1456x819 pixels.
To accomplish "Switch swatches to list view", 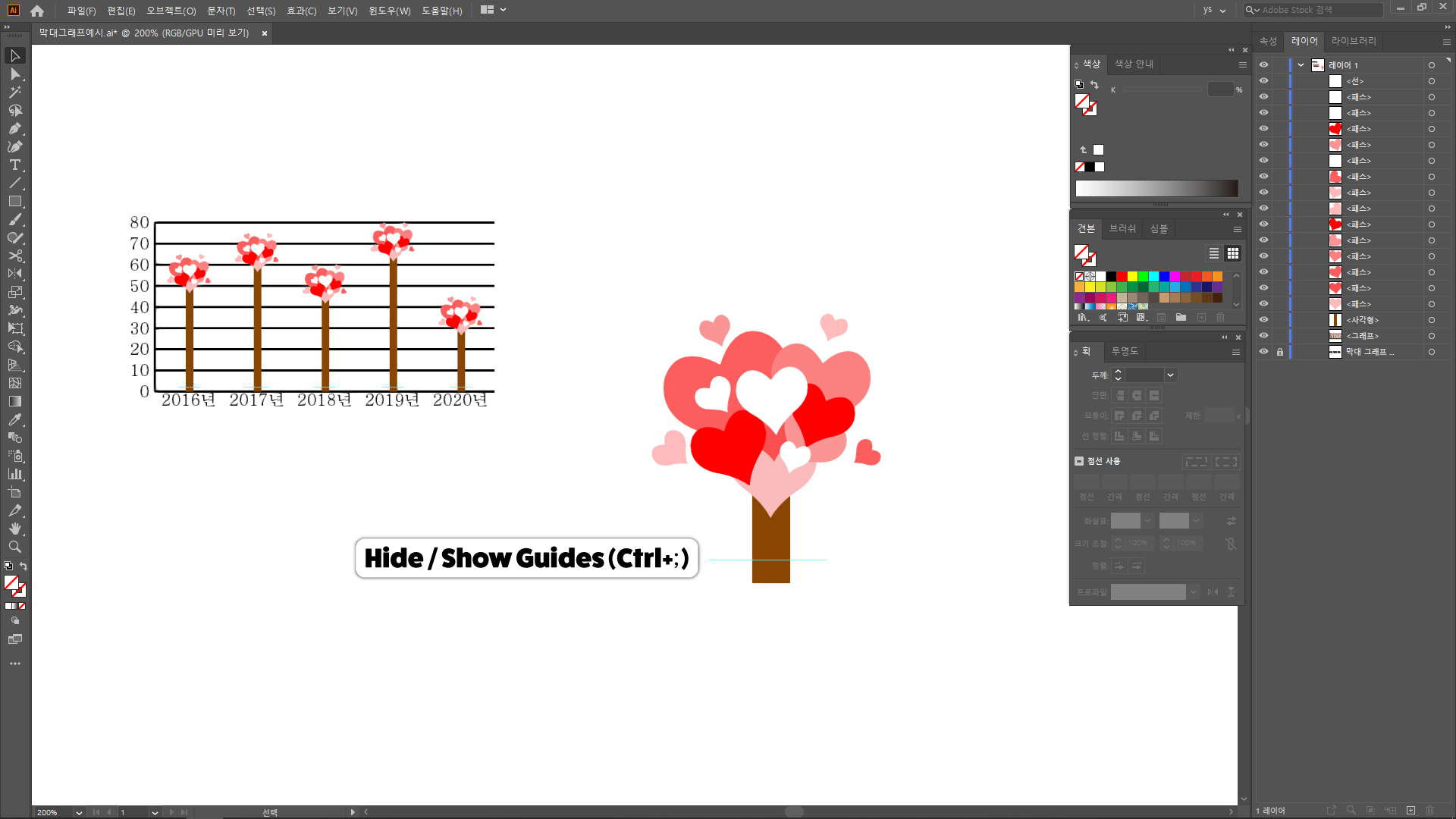I will [1214, 253].
